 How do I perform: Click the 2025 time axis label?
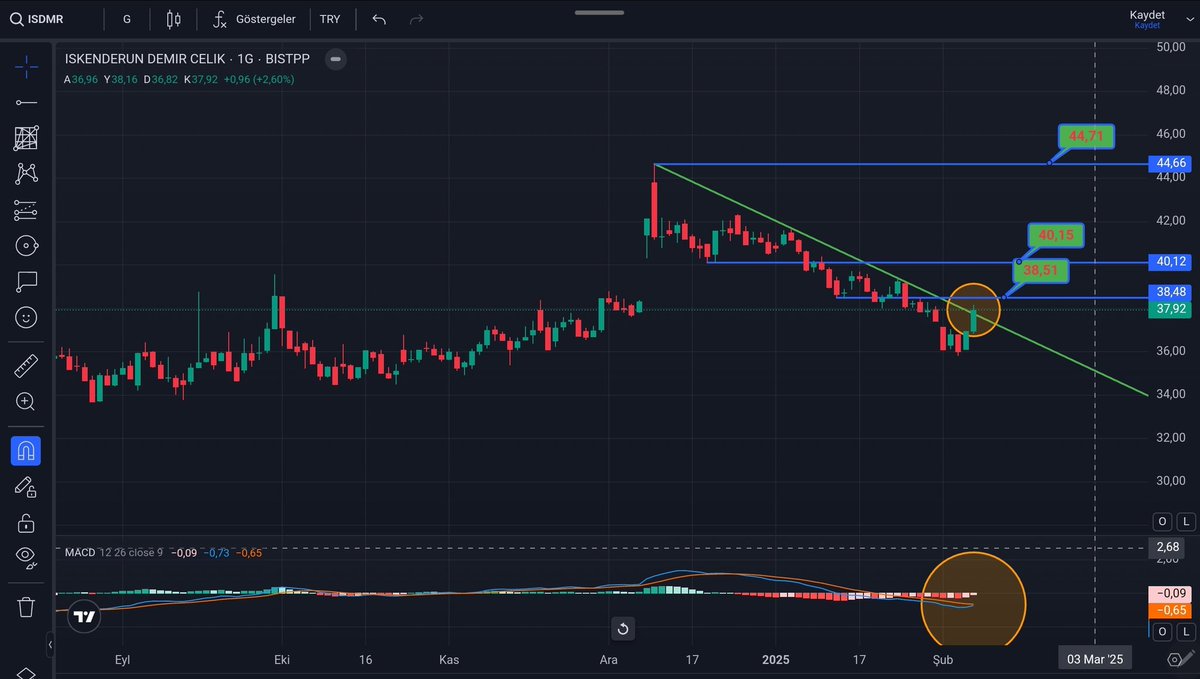point(776,660)
